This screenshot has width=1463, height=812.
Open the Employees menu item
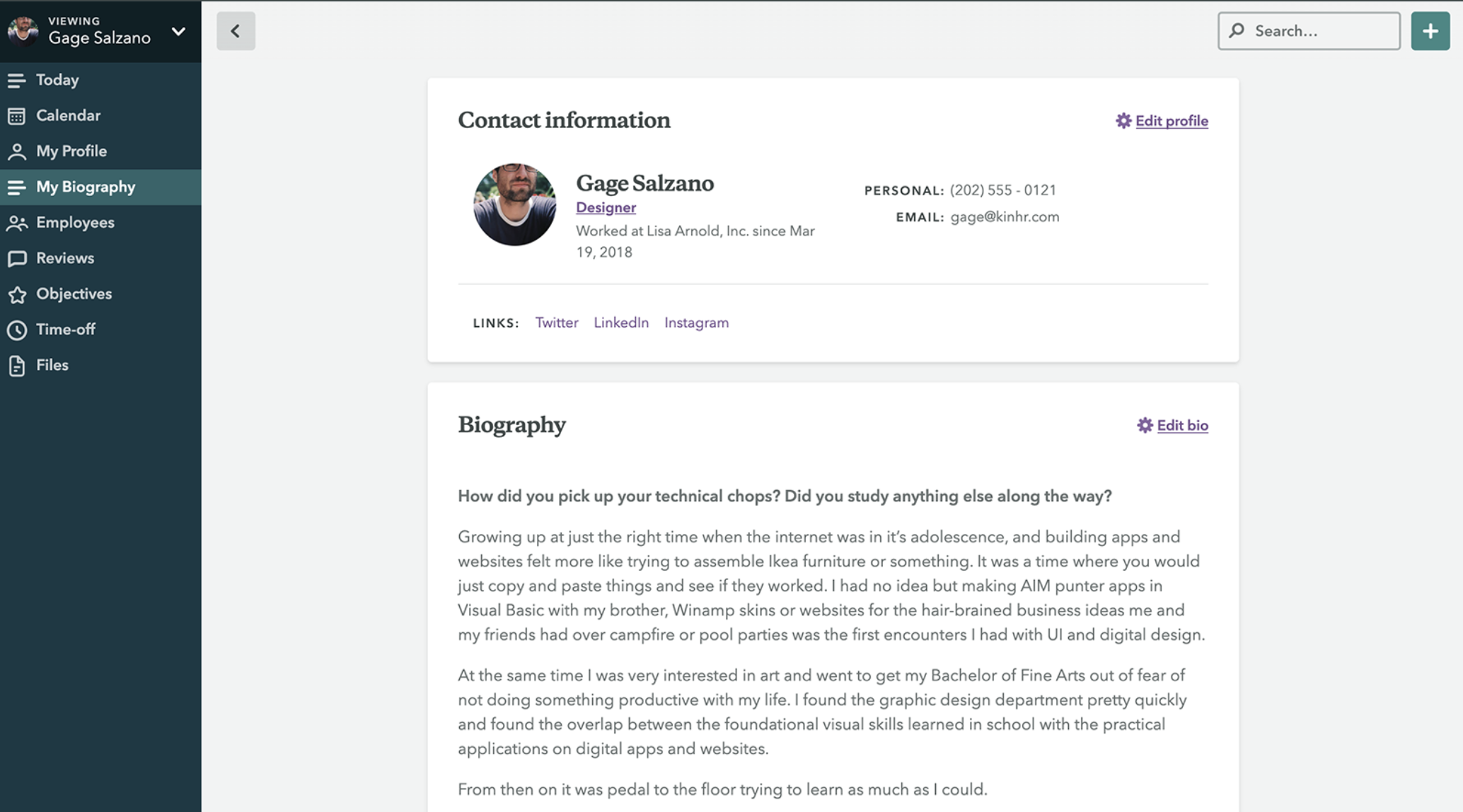[75, 223]
